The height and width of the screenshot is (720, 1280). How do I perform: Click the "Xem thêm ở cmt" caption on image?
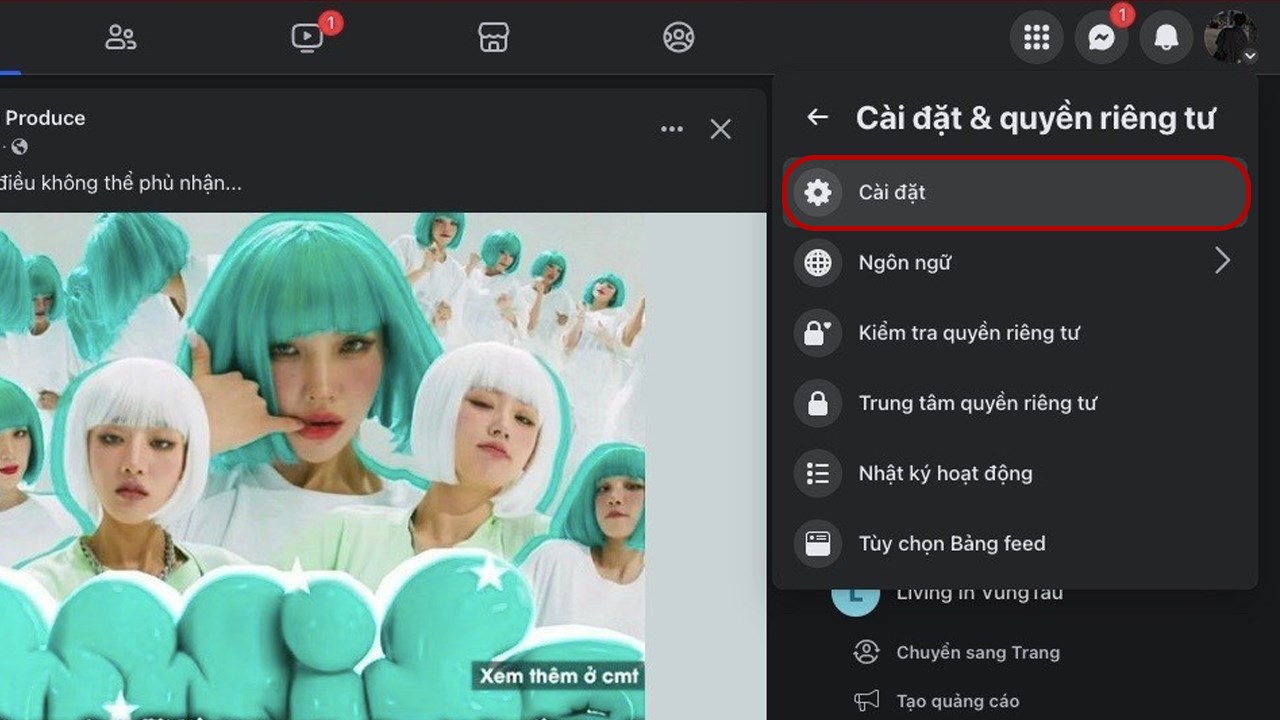click(559, 676)
